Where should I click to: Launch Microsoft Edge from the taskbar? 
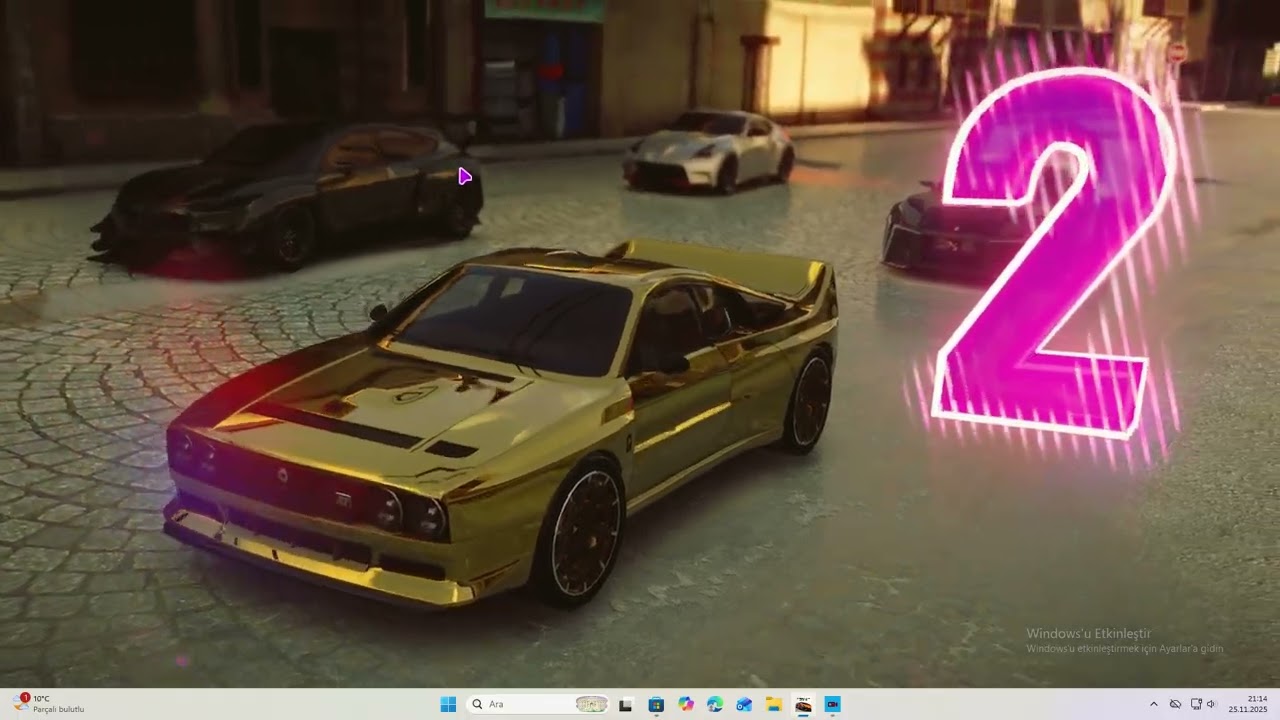pos(715,704)
